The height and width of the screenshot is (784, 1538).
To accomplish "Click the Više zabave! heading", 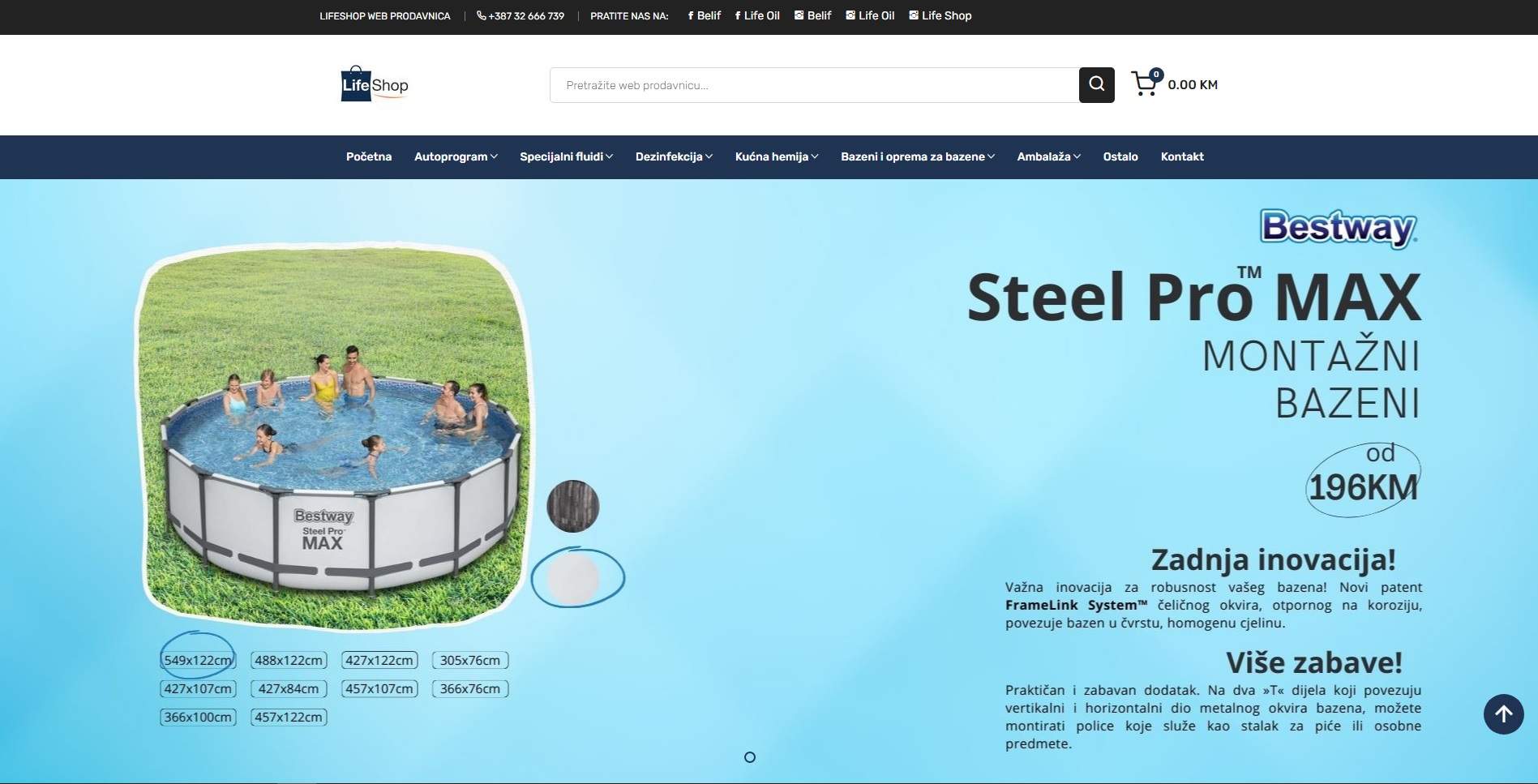I will (x=1314, y=662).
